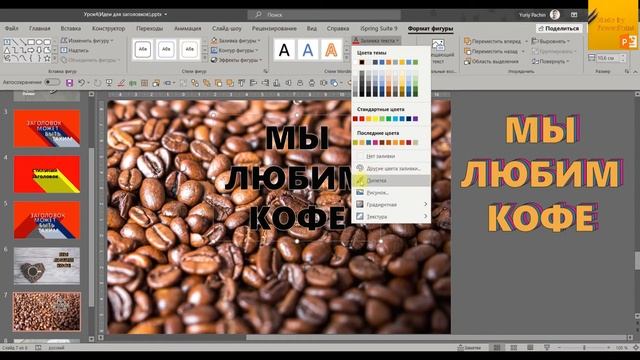Image resolution: width=640 pixels, height=360 pixels.
Task: Open the Align dropdown
Action: [551, 41]
